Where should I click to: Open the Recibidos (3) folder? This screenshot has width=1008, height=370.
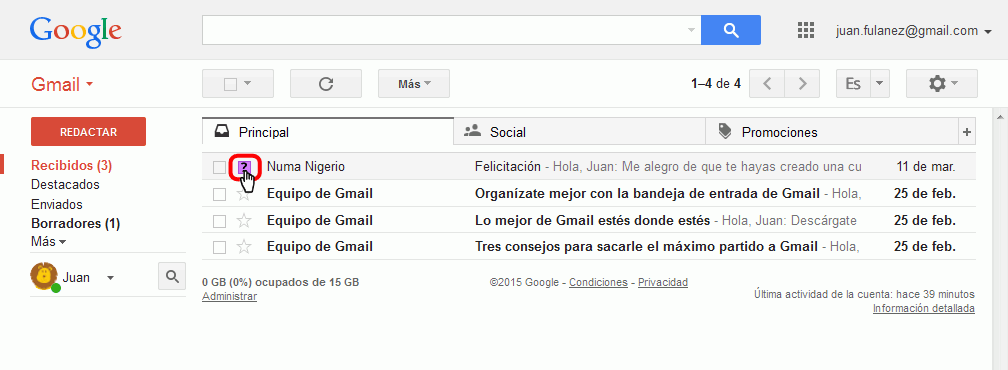click(71, 166)
